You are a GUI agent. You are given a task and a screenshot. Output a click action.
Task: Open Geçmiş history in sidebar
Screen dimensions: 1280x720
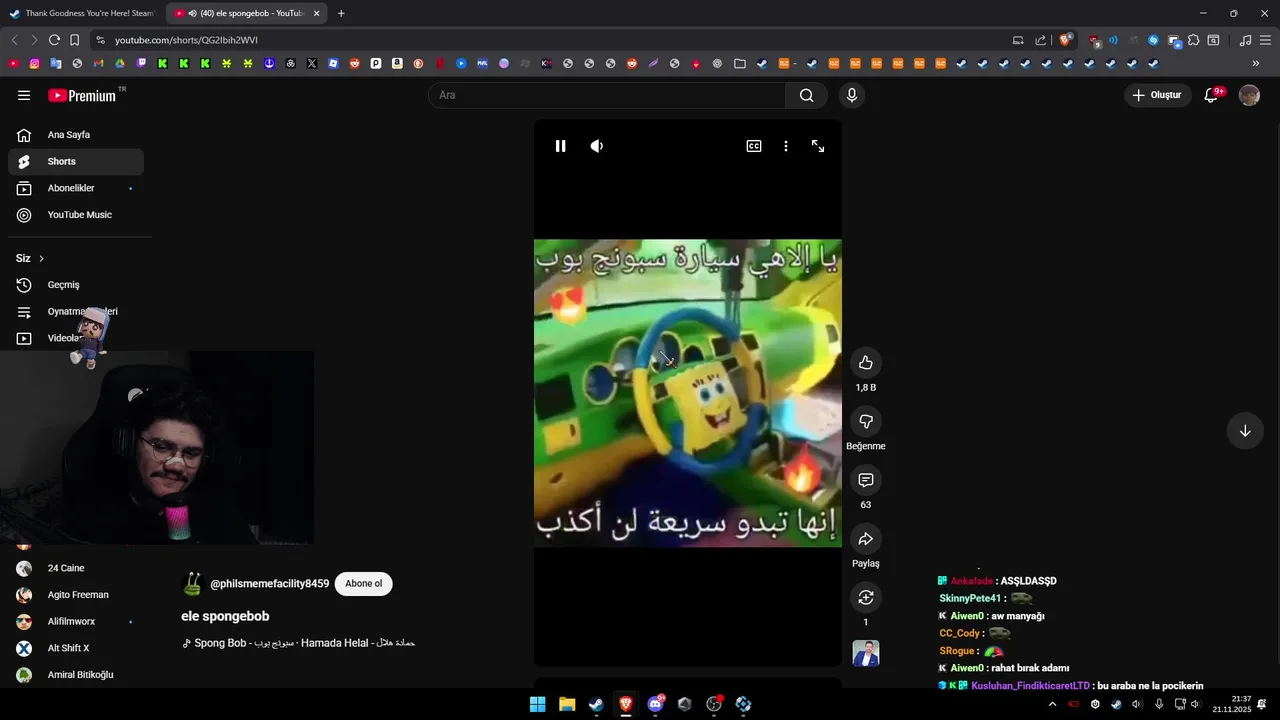coord(76,285)
